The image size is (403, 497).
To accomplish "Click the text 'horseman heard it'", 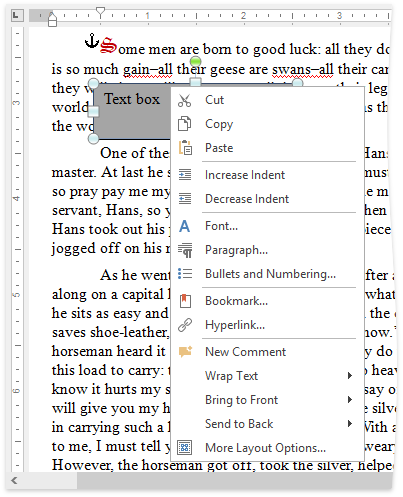I will pos(109,351).
